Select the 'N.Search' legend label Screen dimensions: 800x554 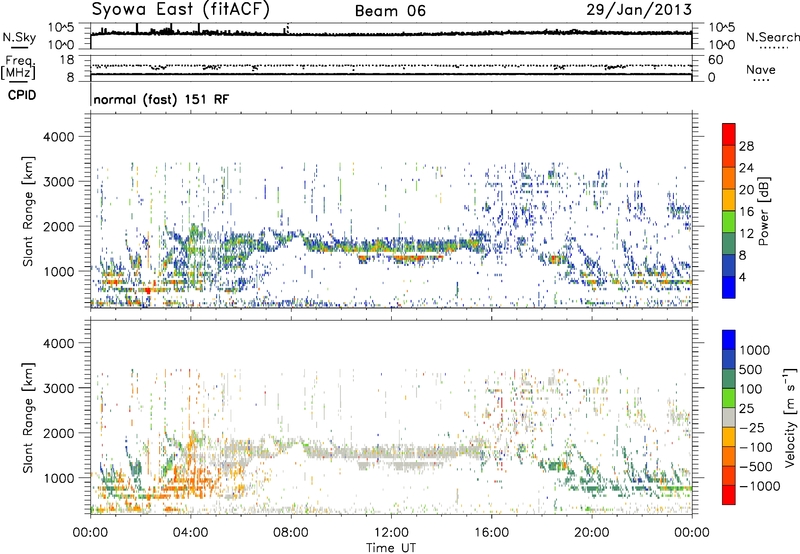(772, 37)
